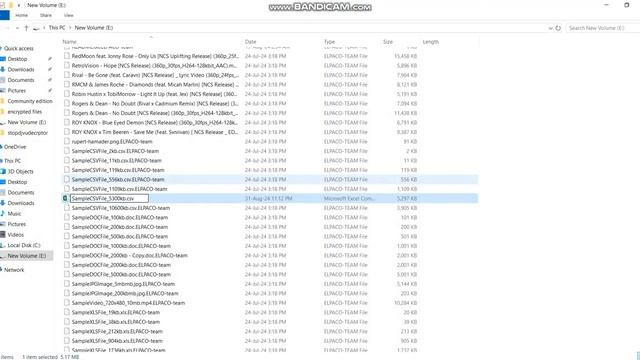This screenshot has height=360, width=640.
Task: Open Community edition folder in sidebar
Action: (x=30, y=101)
